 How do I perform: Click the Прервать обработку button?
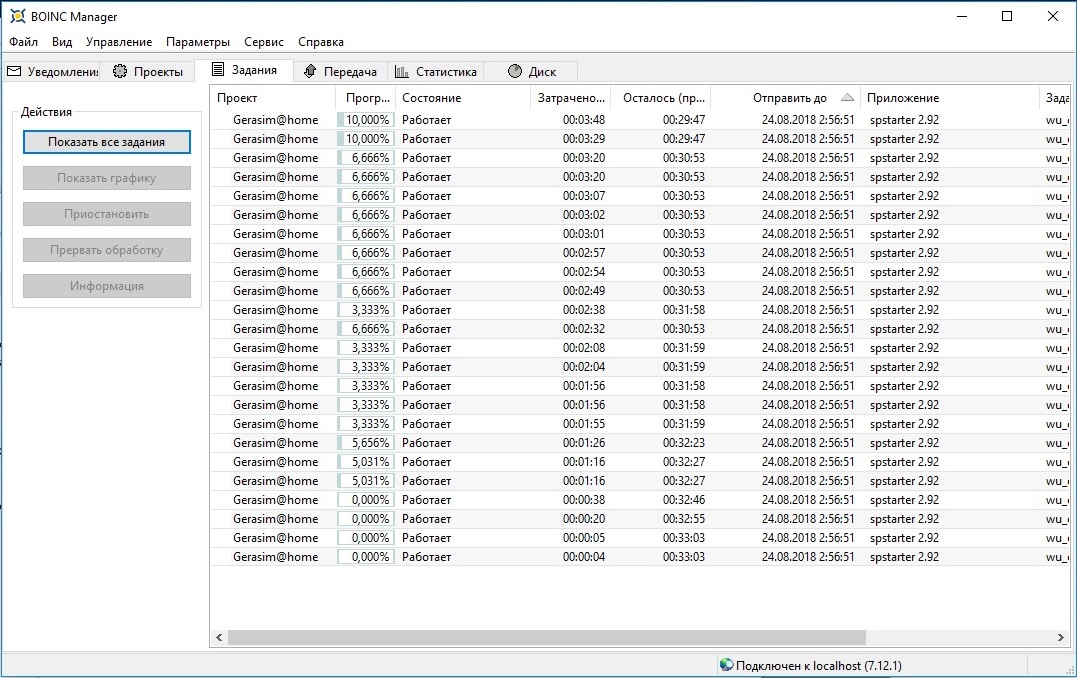coord(106,250)
